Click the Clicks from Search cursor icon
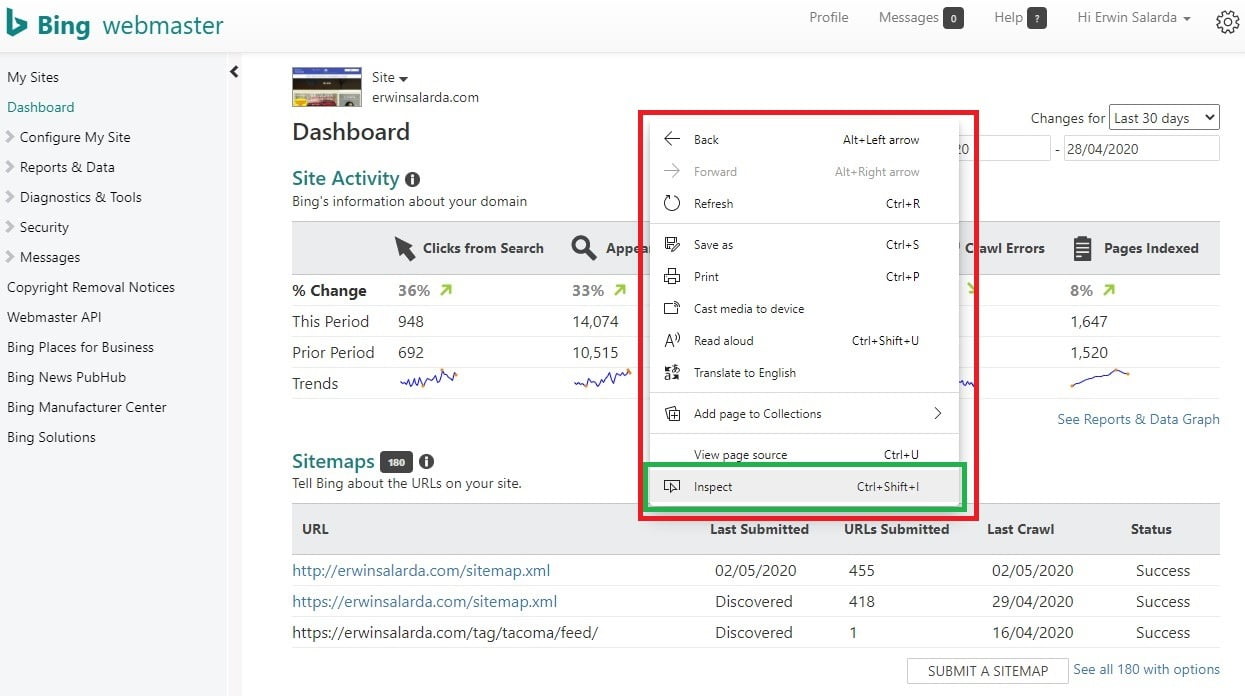The width and height of the screenshot is (1245, 696). click(x=404, y=249)
